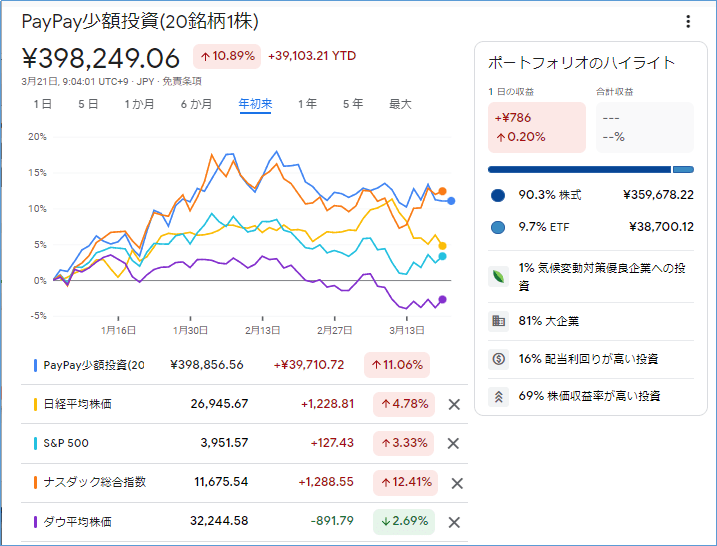Switch to the 5日 time range
717x546 pixels.
(87, 104)
